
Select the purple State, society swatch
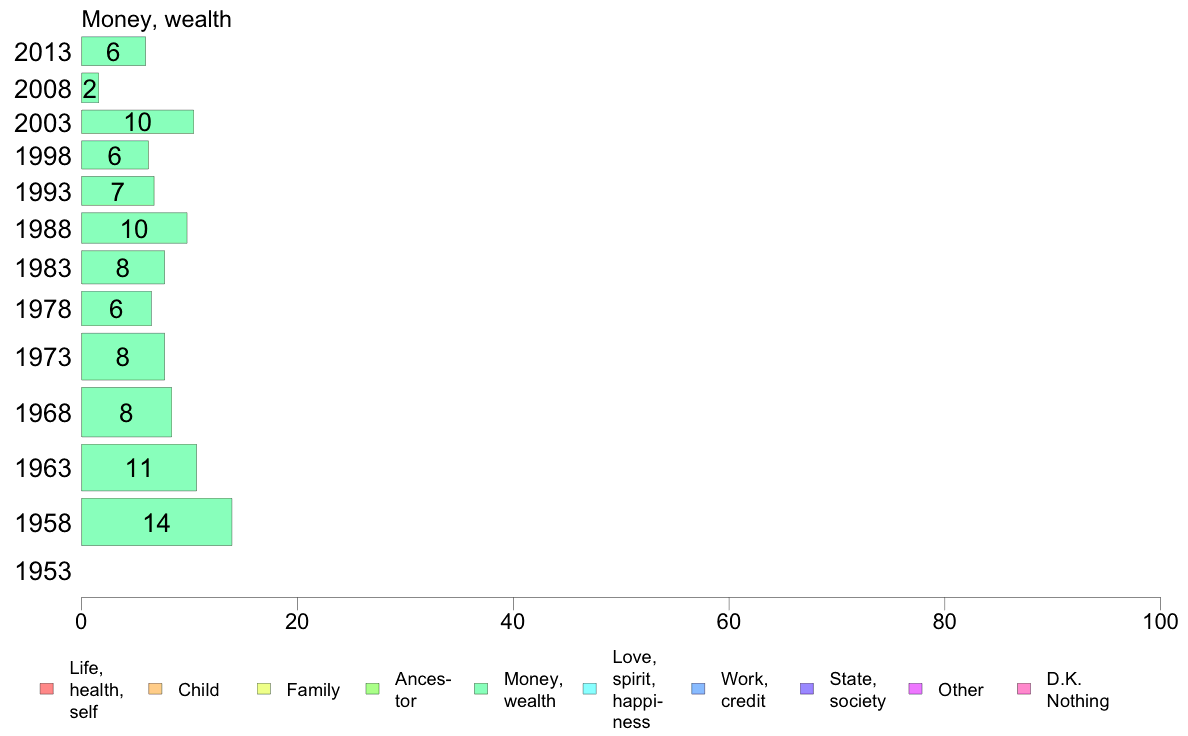807,689
